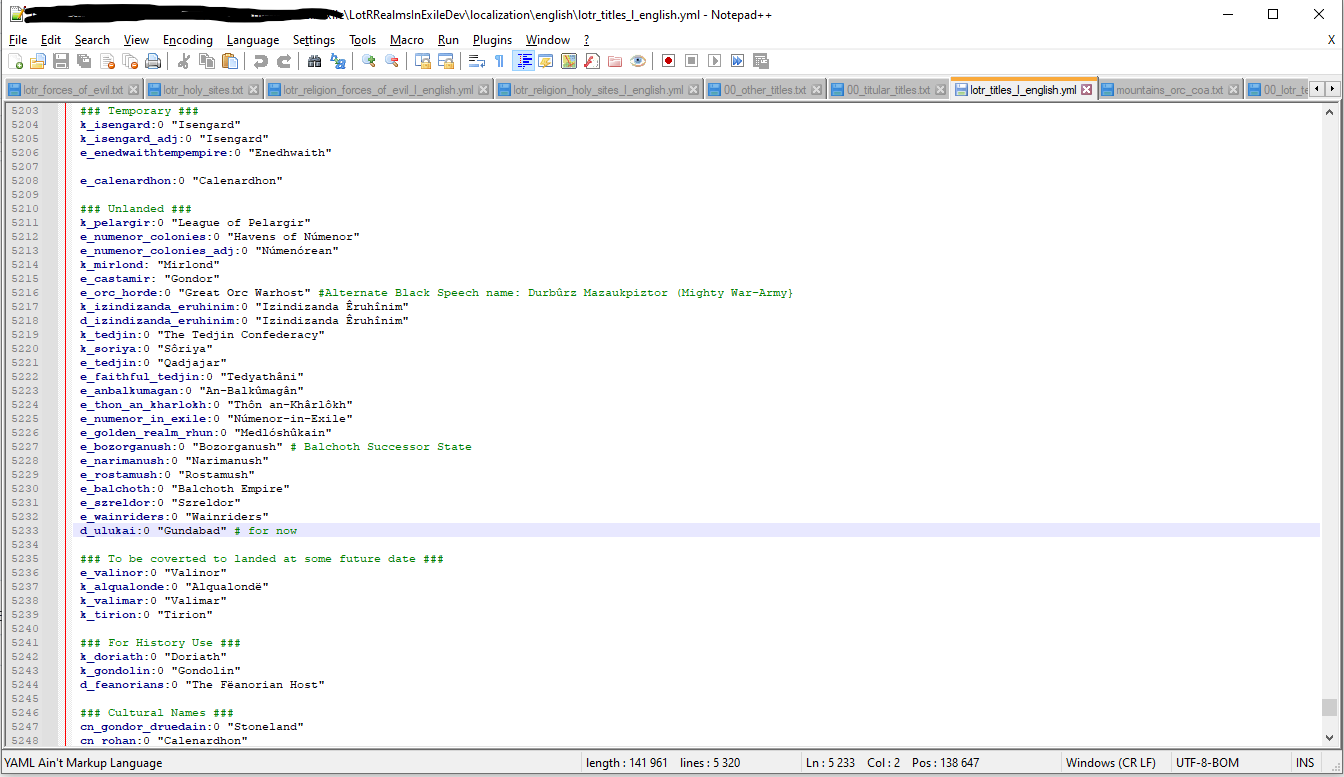The width and height of the screenshot is (1344, 777).
Task: Open the Edit menu
Action: pos(51,40)
